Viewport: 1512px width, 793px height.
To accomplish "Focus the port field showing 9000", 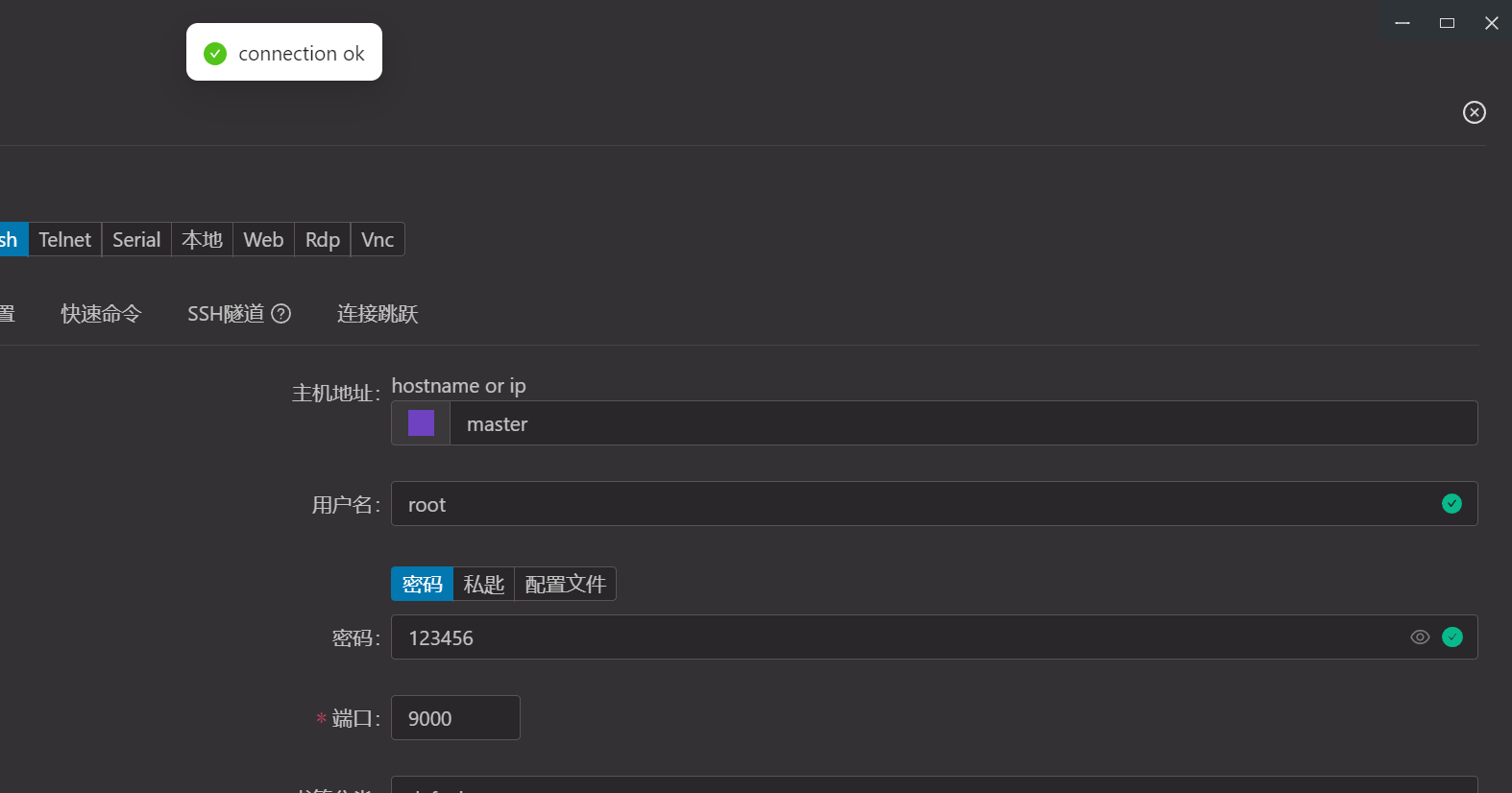I will coord(455,718).
